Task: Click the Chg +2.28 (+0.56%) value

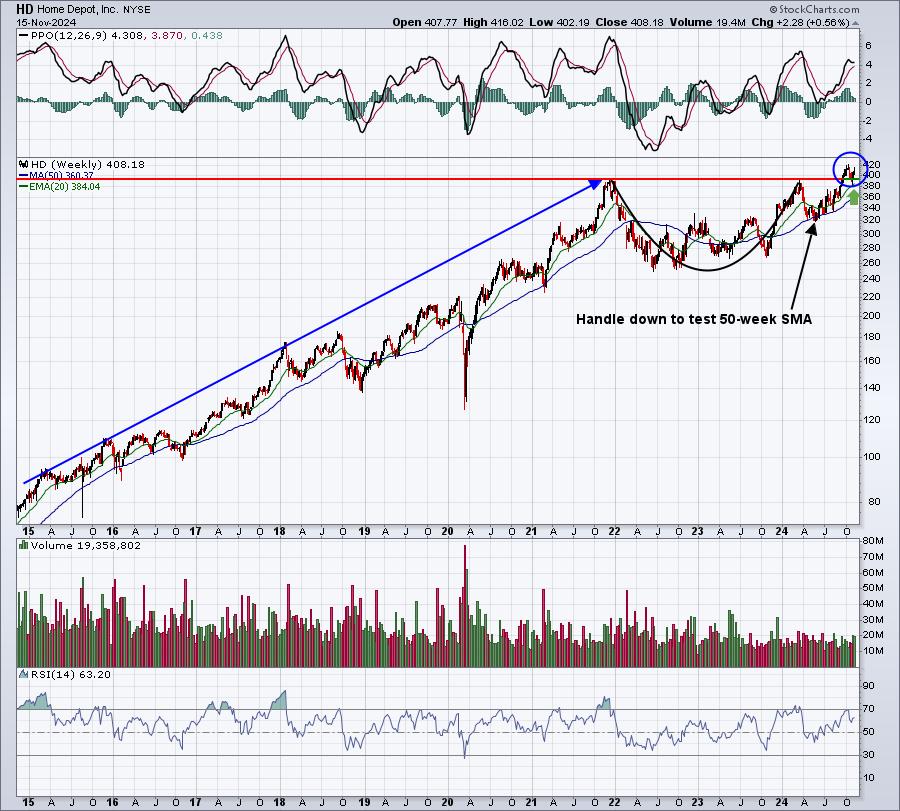Action: [x=800, y=22]
